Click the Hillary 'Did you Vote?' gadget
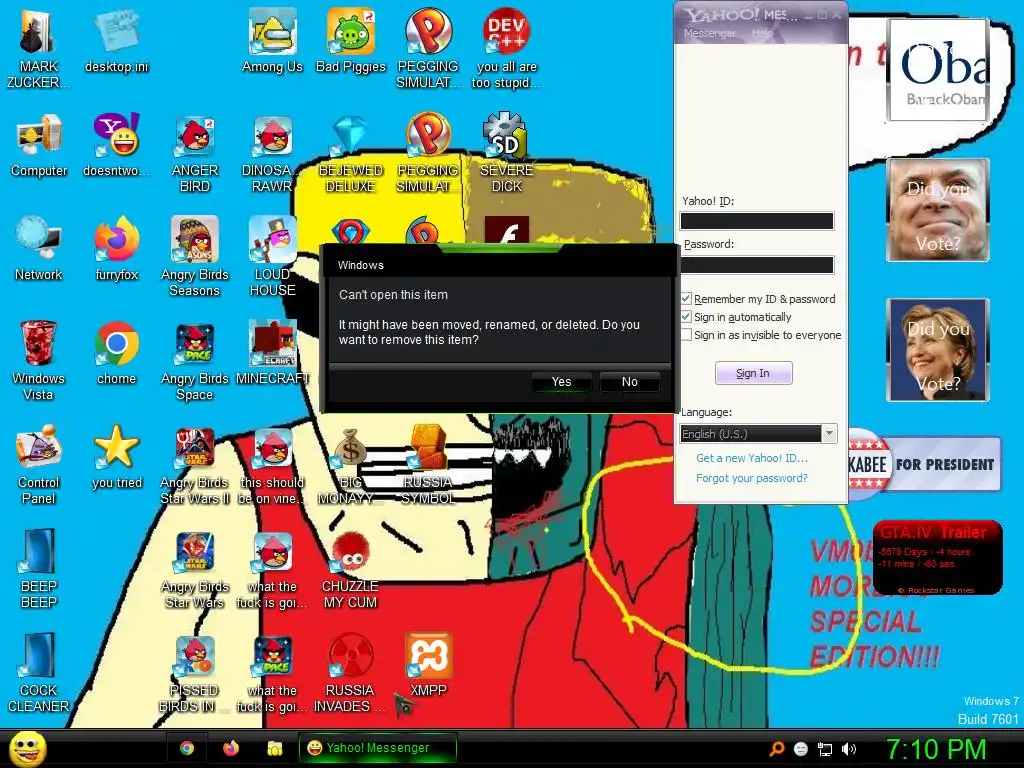This screenshot has width=1024, height=768. pyautogui.click(x=938, y=349)
